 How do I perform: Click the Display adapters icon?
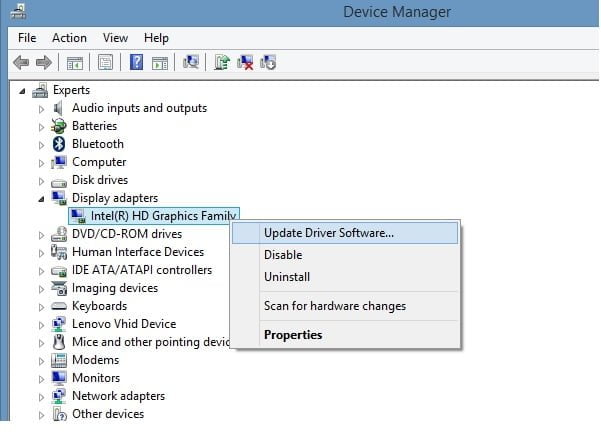pyautogui.click(x=59, y=198)
